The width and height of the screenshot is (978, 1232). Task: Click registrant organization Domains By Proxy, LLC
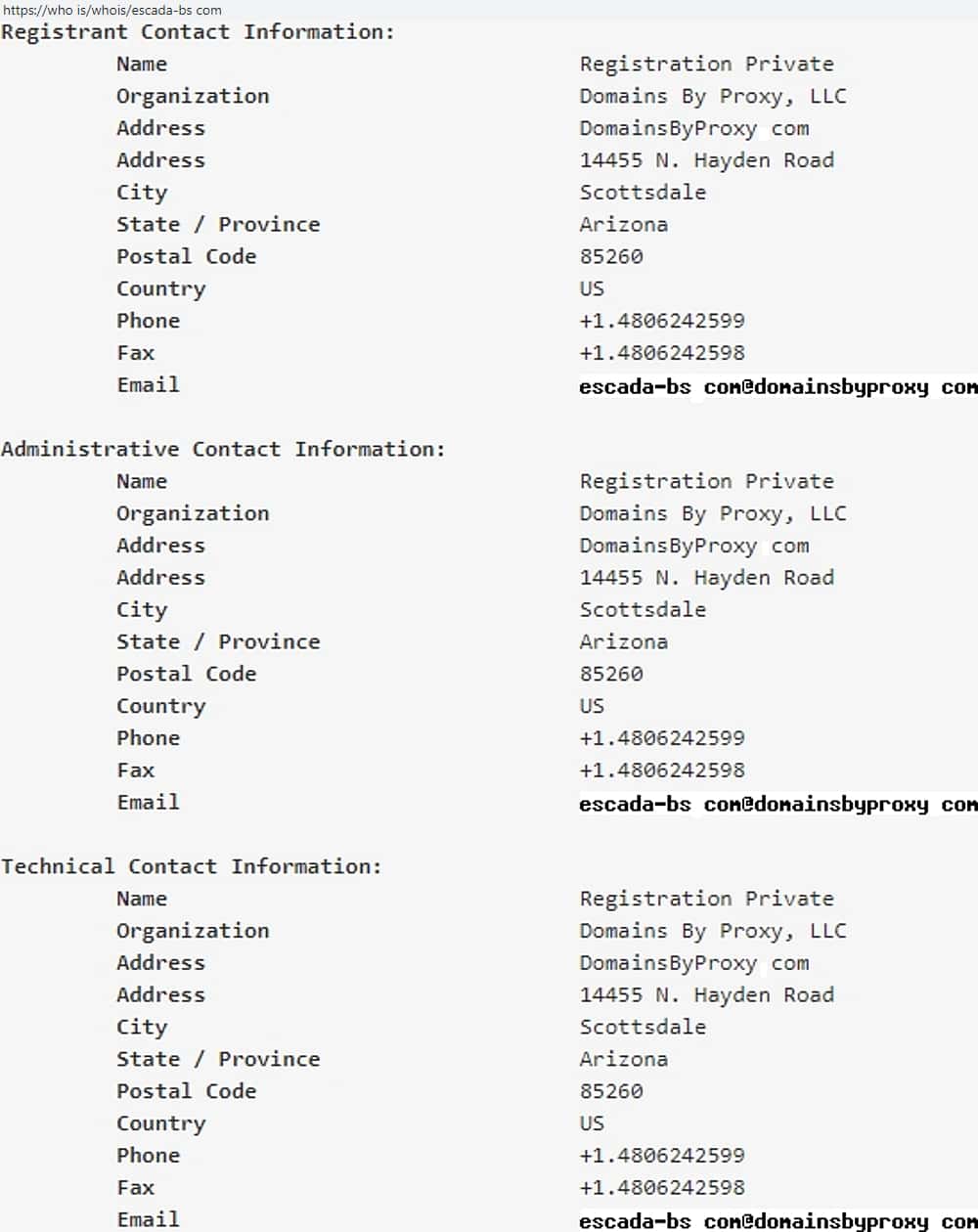point(713,97)
